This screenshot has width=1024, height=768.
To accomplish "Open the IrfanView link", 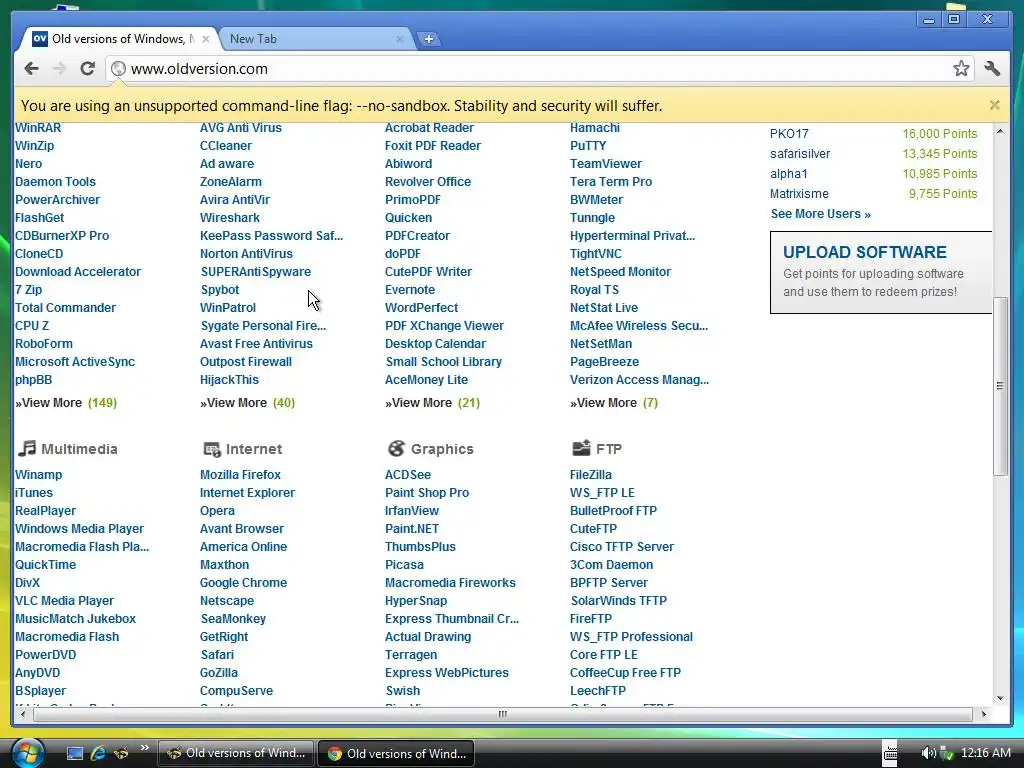I will (x=411, y=511).
